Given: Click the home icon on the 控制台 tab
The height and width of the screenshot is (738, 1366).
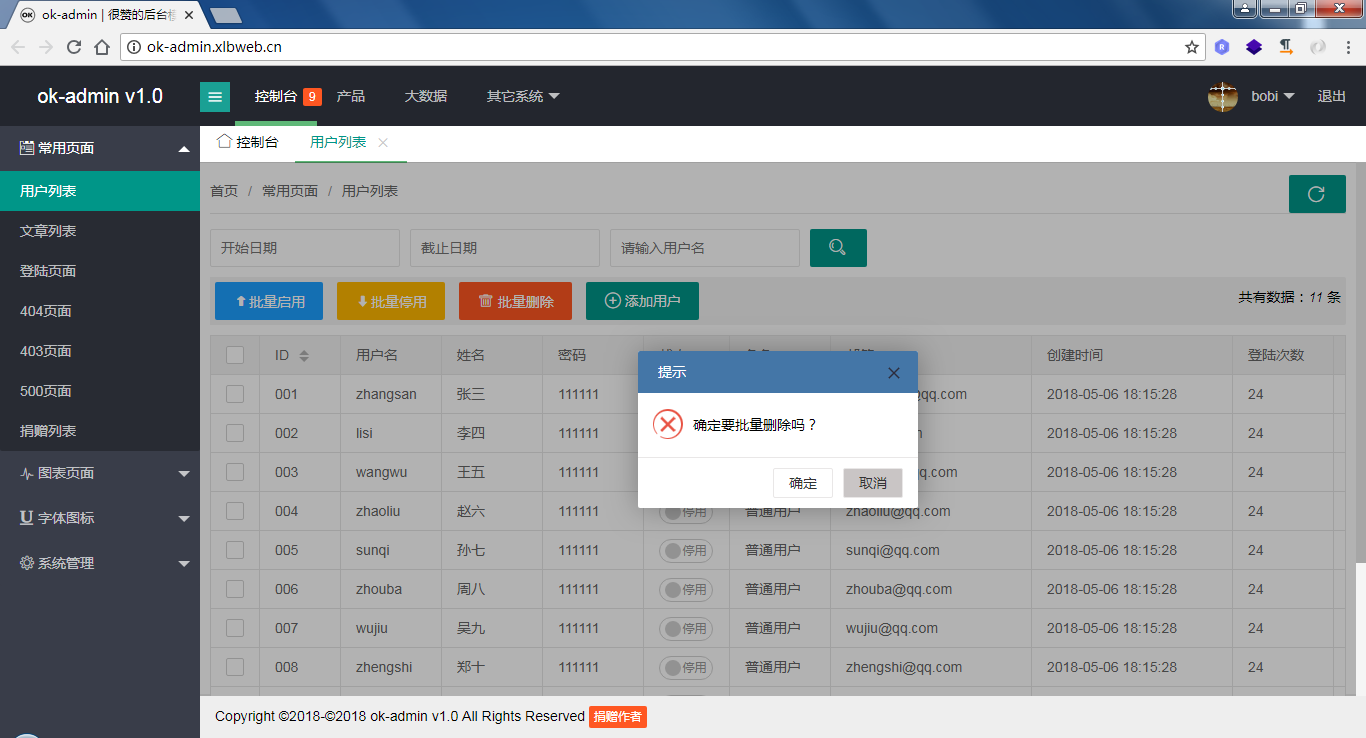Looking at the screenshot, I should 225,143.
